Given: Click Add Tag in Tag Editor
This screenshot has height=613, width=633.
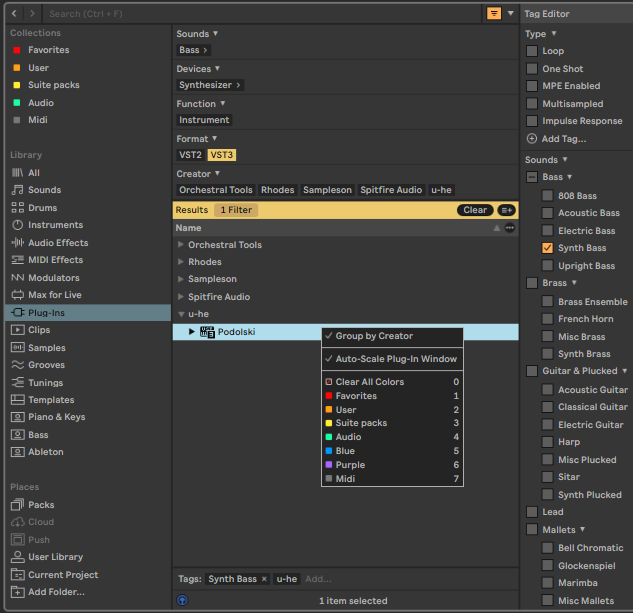Looking at the screenshot, I should coord(557,139).
